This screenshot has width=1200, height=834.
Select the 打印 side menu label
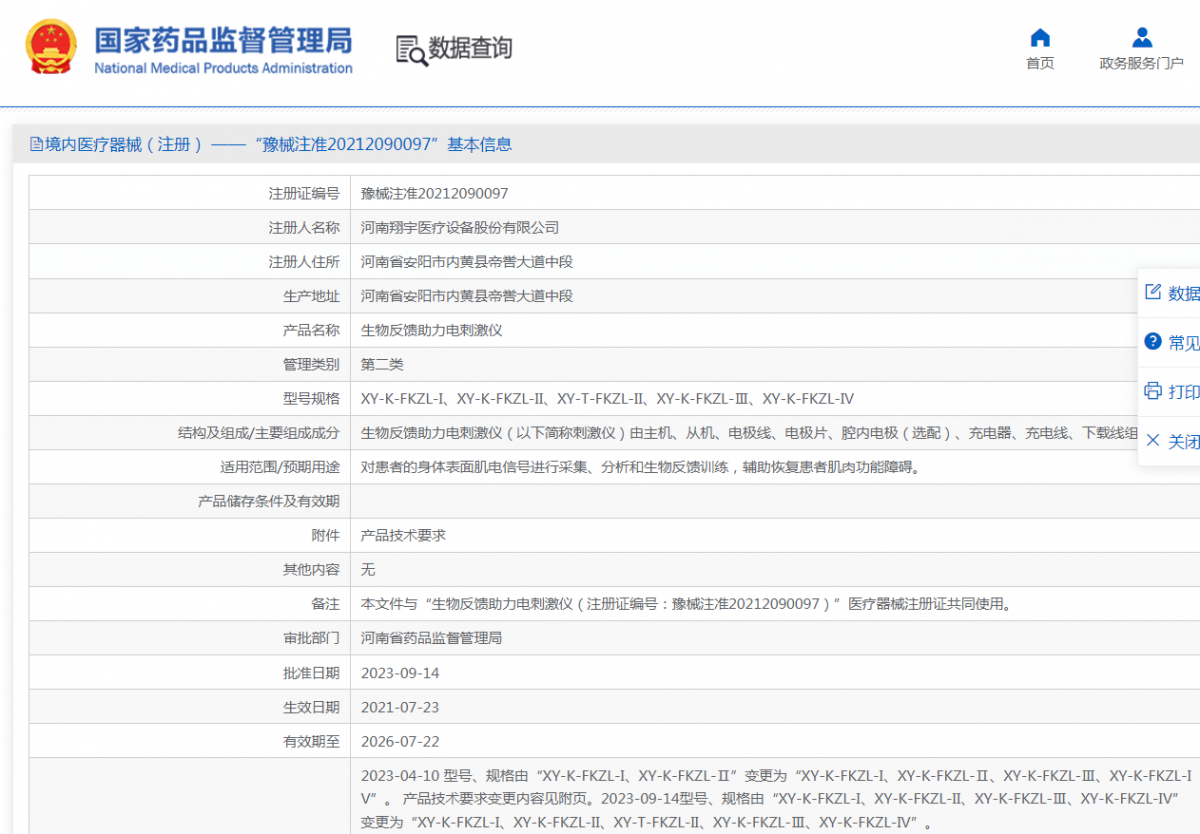pos(1184,391)
